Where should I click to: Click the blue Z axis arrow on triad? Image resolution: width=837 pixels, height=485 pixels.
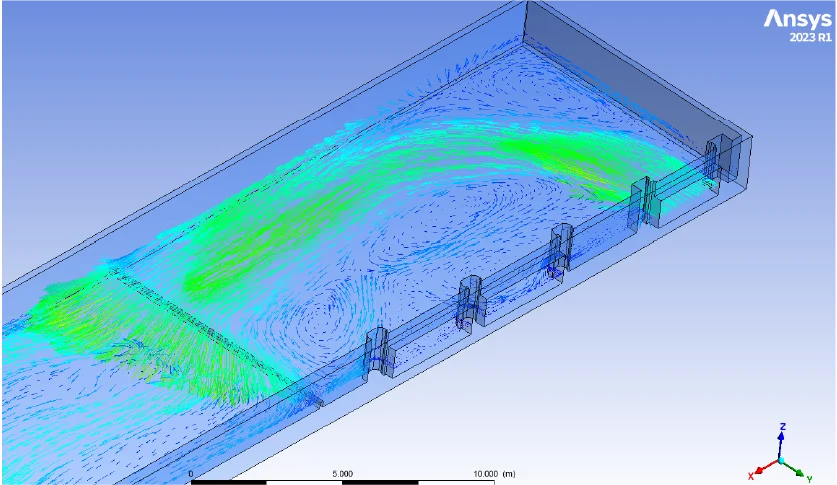point(781,443)
